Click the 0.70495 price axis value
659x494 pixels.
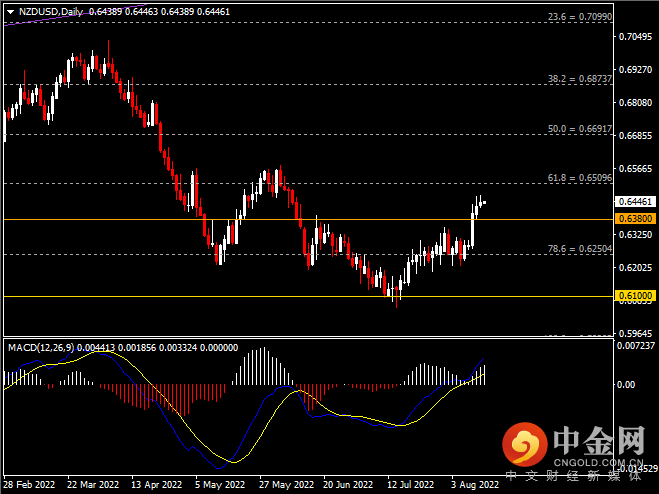pyautogui.click(x=635, y=37)
